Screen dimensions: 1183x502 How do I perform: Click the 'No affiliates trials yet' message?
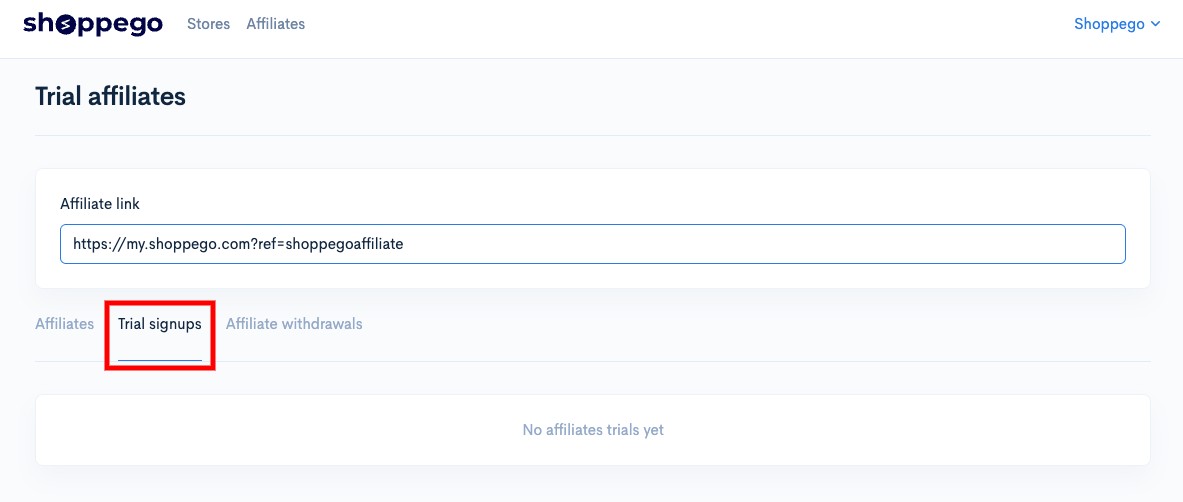[x=593, y=430]
